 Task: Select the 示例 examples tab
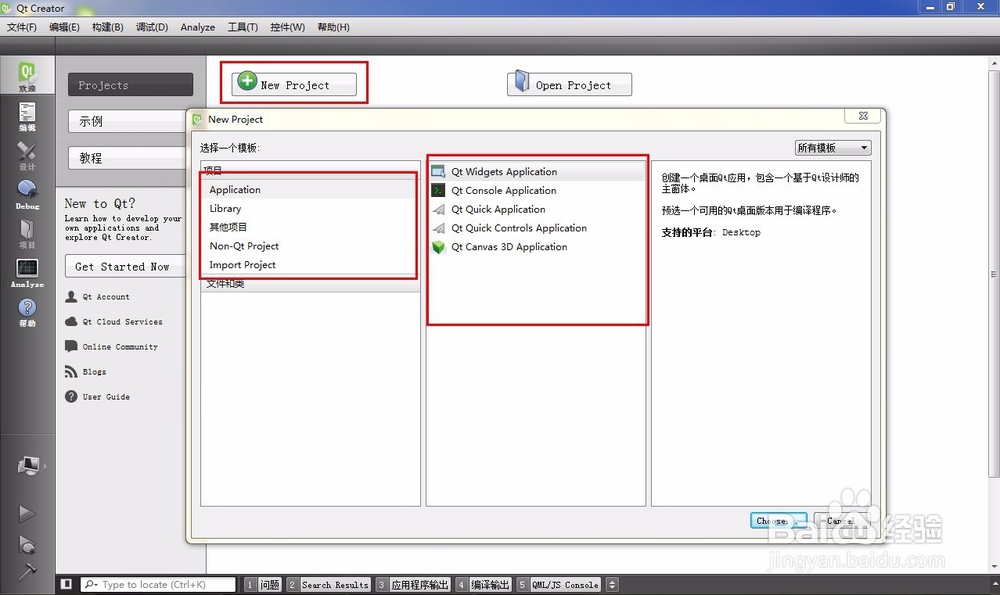tap(128, 121)
